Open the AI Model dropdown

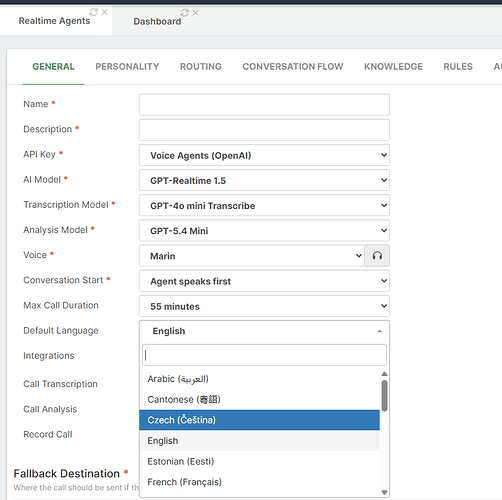[264, 180]
